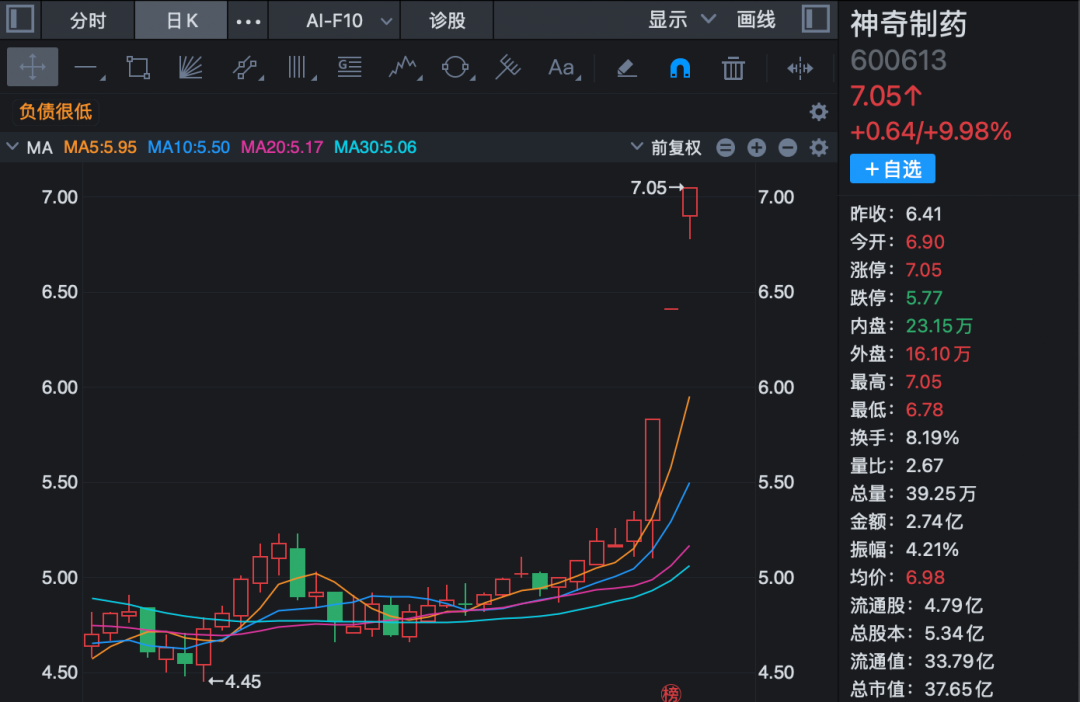Click 量比 value 2.67
The height and width of the screenshot is (702, 1080).
tap(924, 466)
